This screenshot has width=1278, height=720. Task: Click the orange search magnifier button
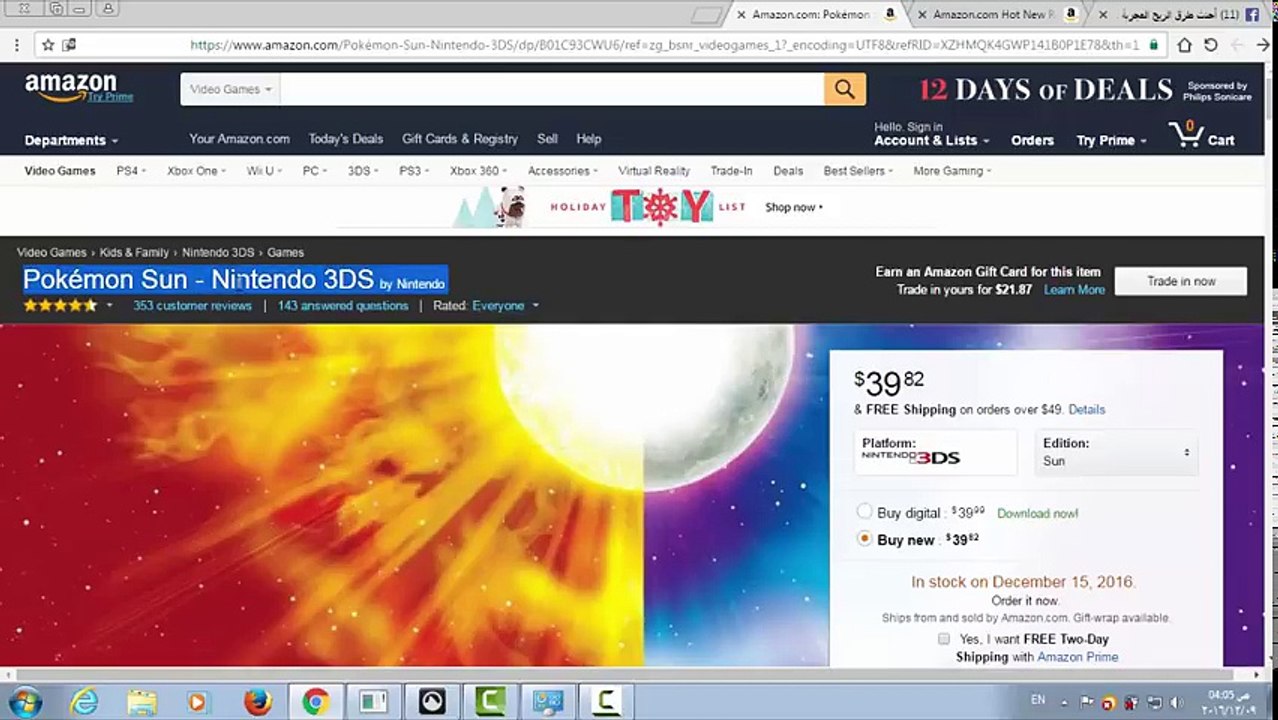click(845, 89)
